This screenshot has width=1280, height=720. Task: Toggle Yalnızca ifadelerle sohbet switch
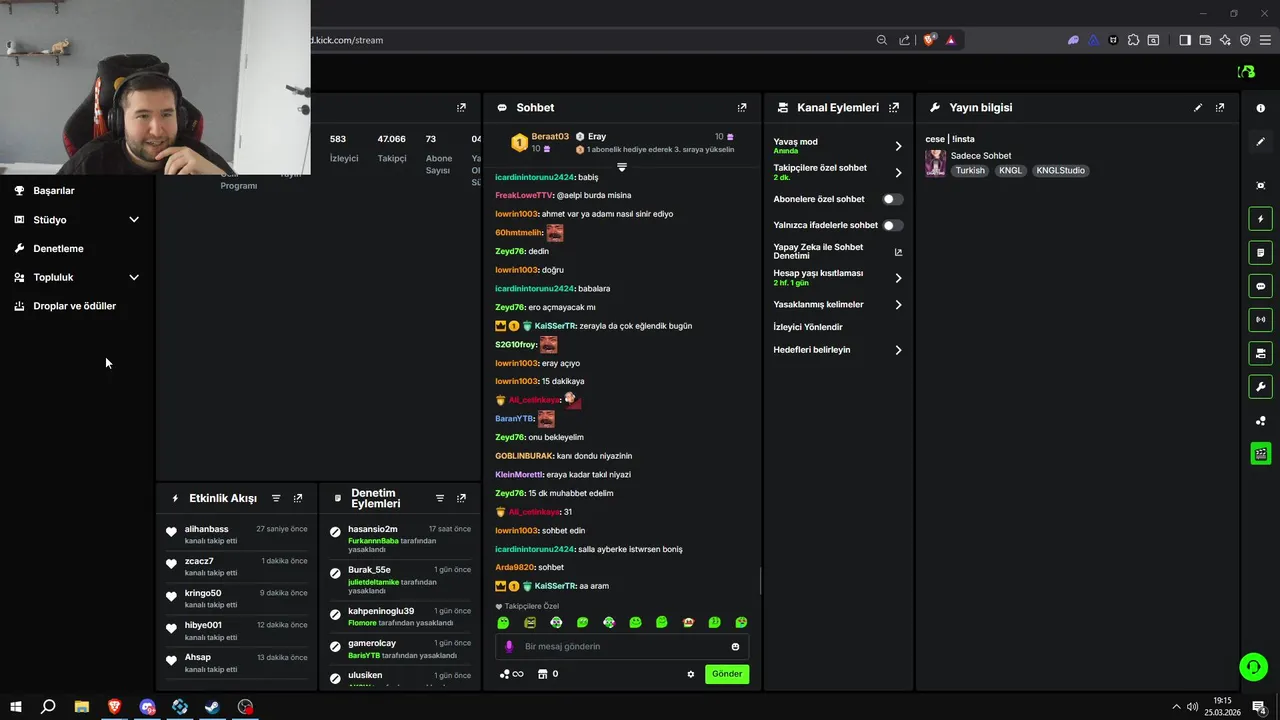(892, 225)
